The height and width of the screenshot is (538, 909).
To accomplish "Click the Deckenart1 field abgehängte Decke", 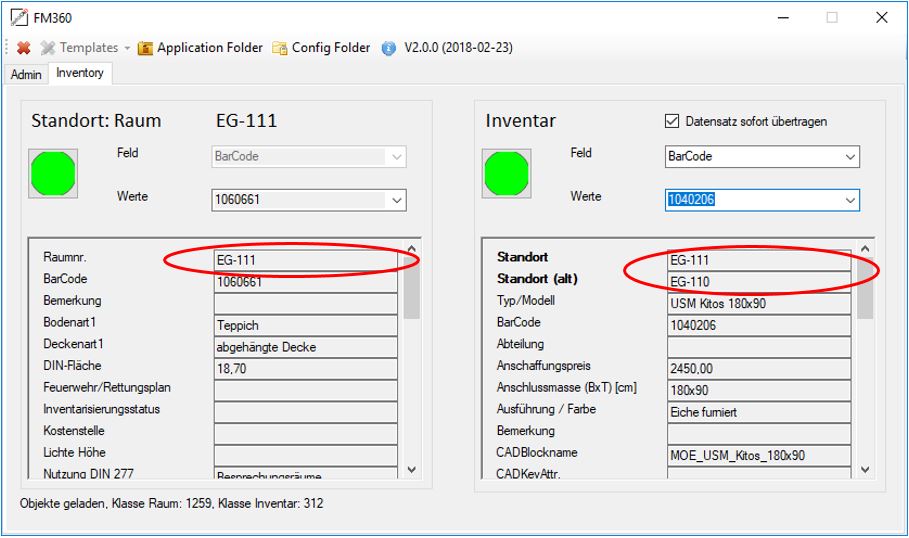I will pos(306,347).
